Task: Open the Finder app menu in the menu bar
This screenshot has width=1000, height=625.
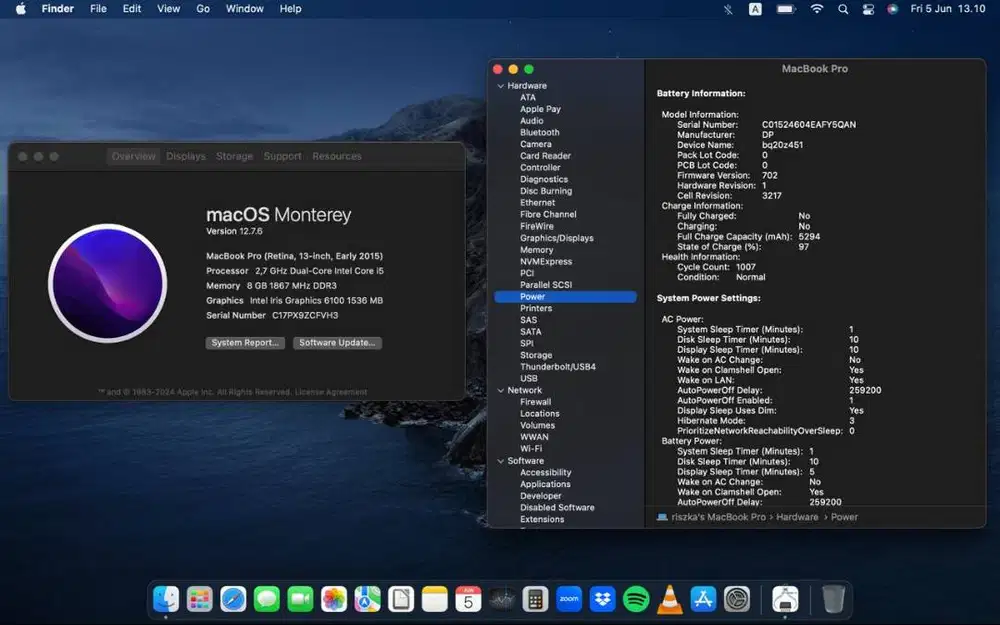Action: pyautogui.click(x=57, y=9)
